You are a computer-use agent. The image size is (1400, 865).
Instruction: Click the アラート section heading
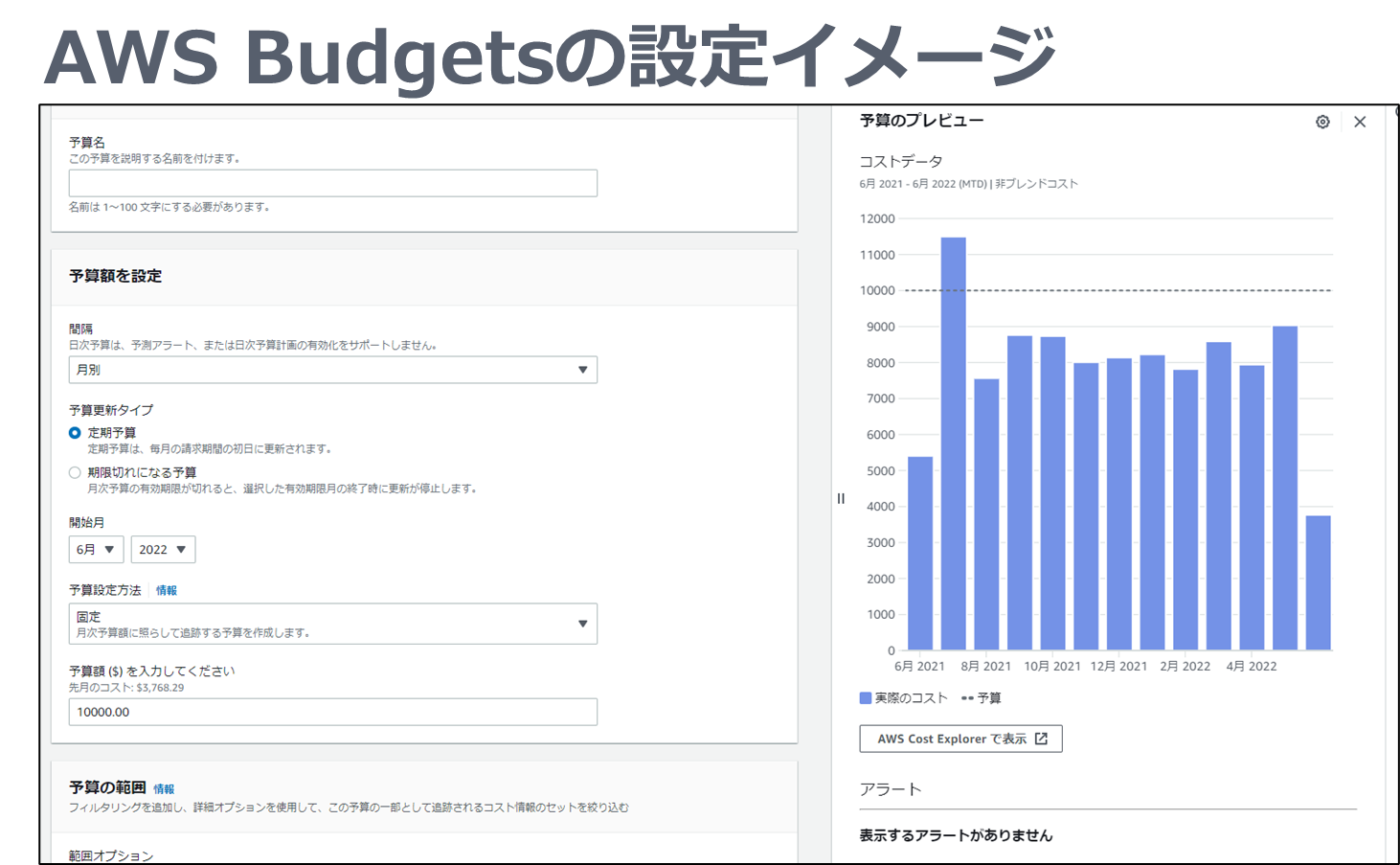(891, 789)
